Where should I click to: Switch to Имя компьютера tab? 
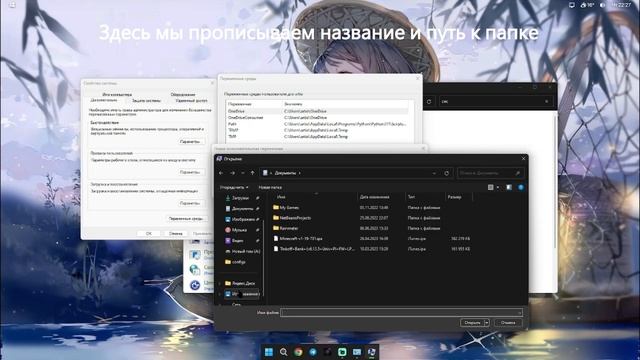pos(117,94)
